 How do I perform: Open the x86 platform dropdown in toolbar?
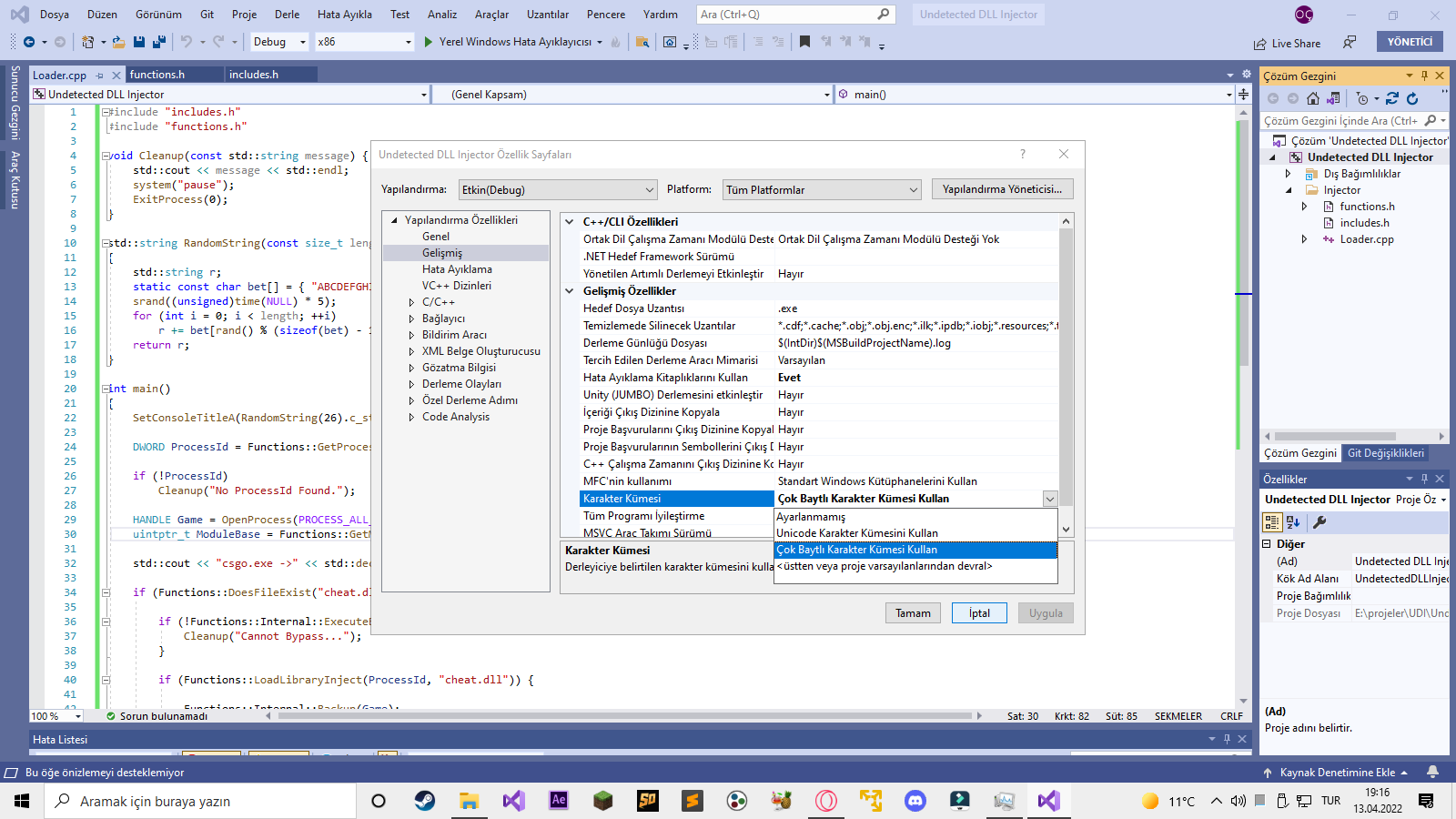[364, 42]
